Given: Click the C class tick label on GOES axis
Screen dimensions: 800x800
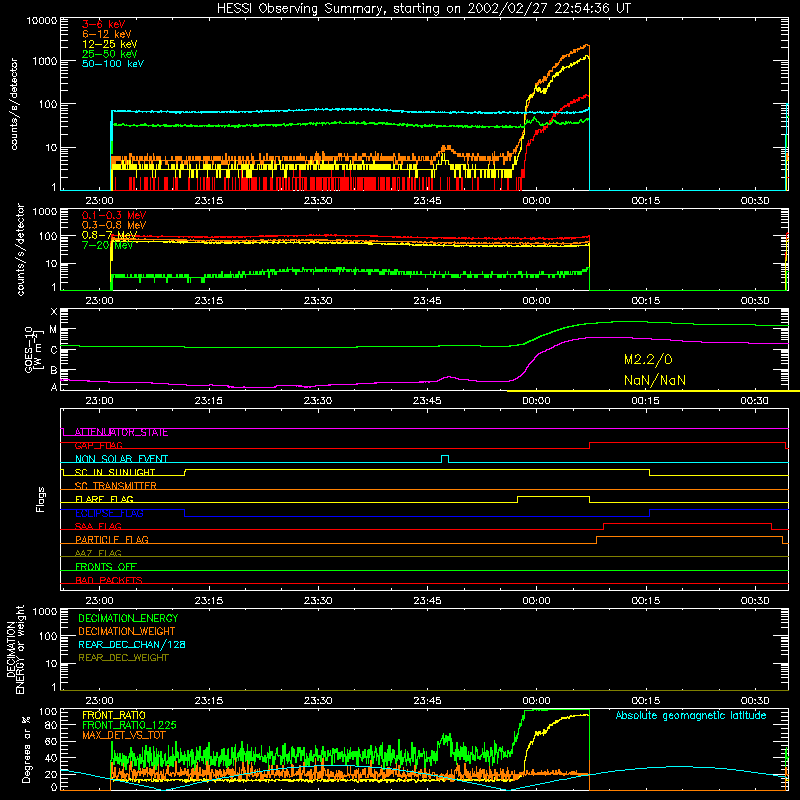Looking at the screenshot, I should tap(54, 351).
